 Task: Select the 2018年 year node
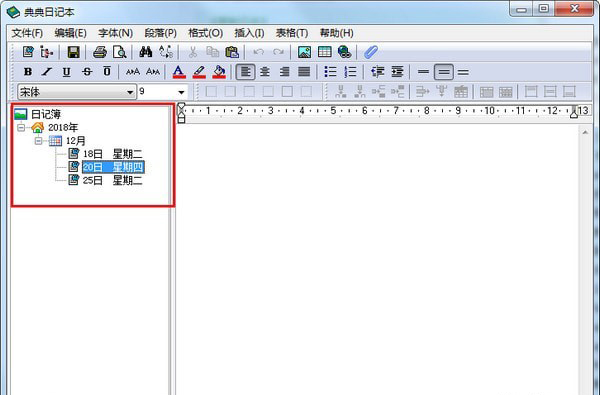click(x=63, y=127)
